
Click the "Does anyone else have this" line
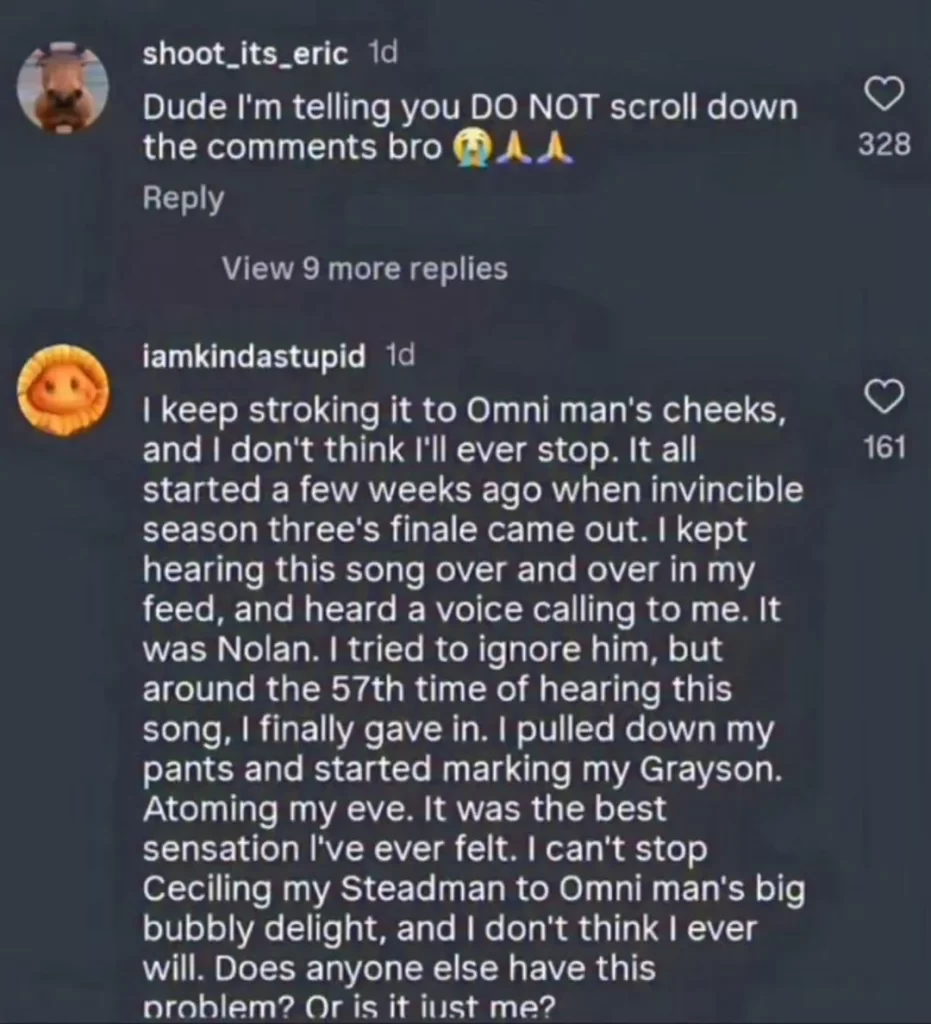pyautogui.click(x=399, y=968)
